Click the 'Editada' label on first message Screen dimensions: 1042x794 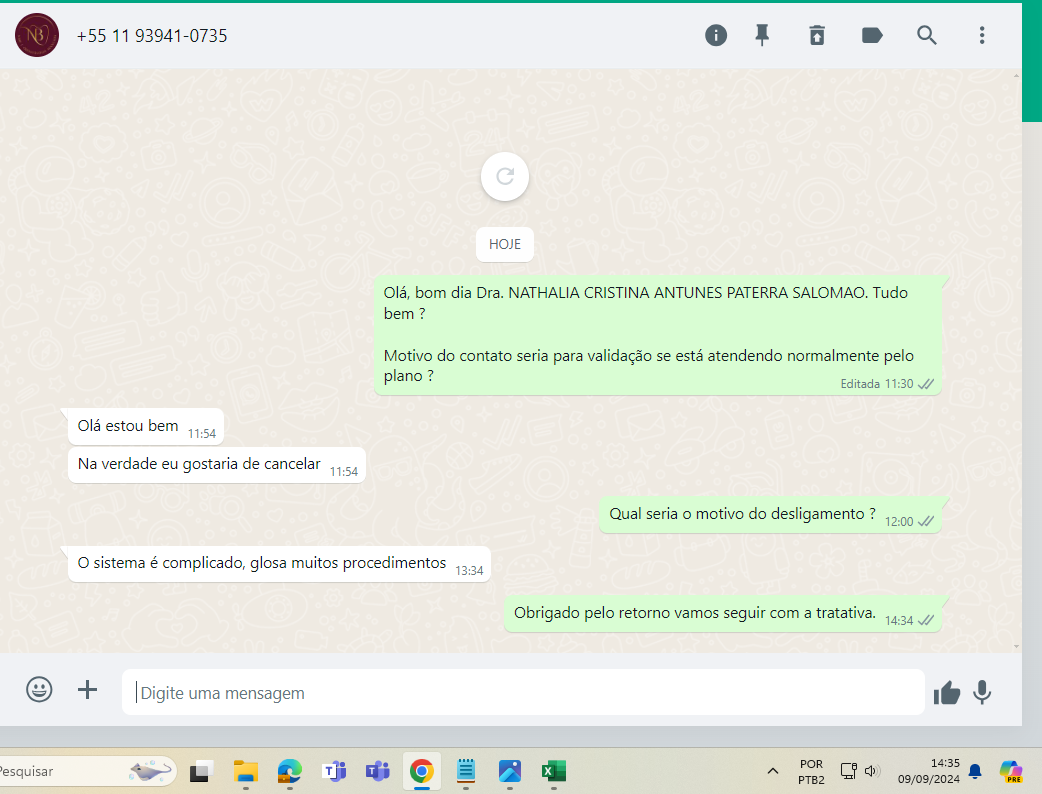(x=860, y=384)
